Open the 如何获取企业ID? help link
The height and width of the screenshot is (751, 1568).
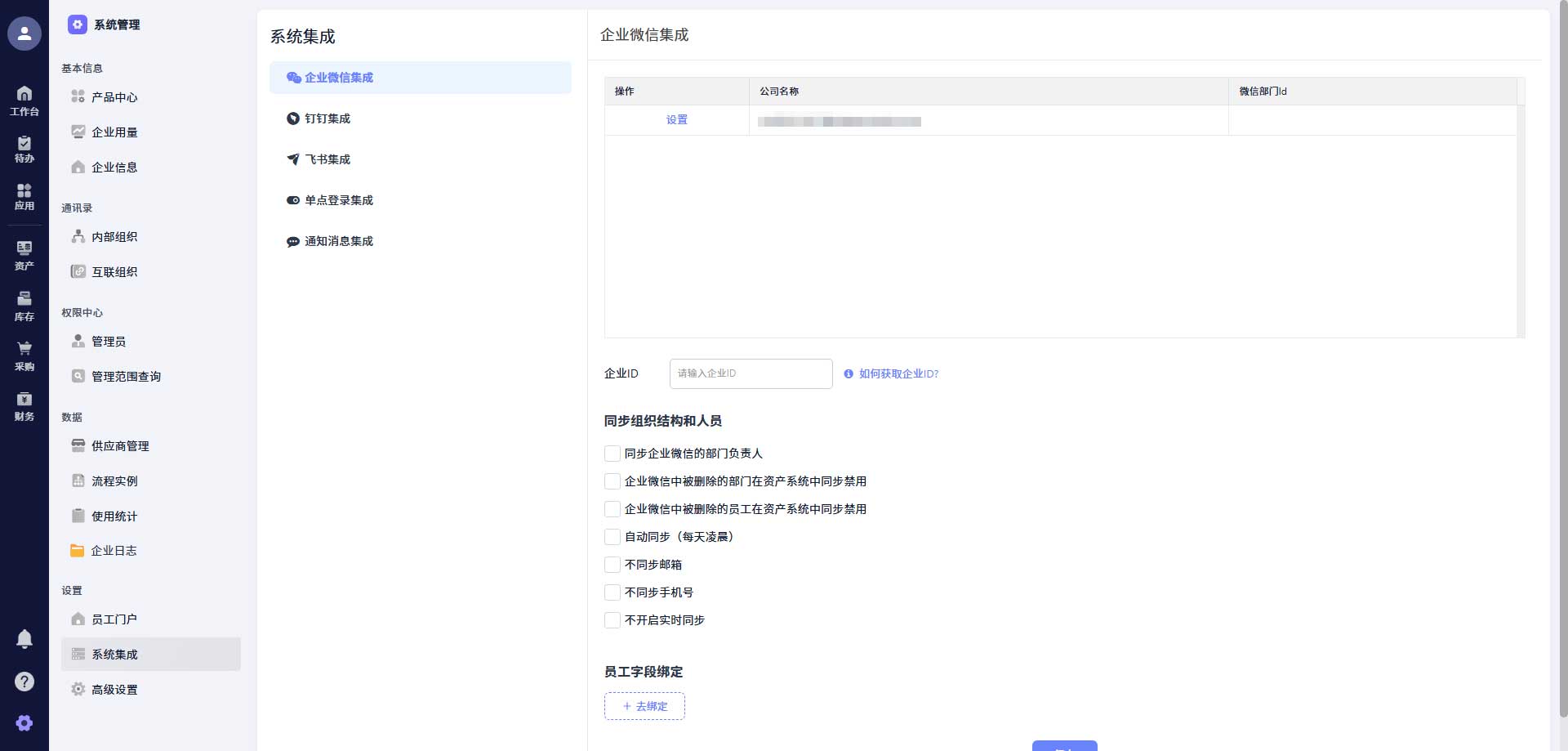(x=898, y=373)
